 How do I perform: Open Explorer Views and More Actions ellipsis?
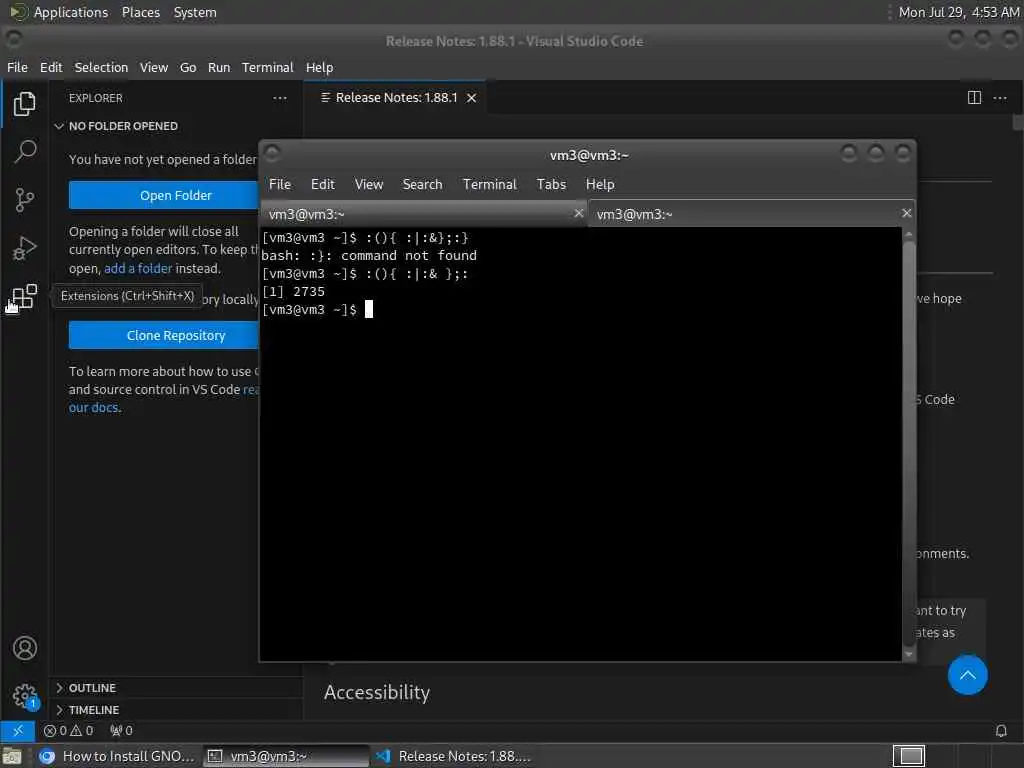click(x=280, y=98)
